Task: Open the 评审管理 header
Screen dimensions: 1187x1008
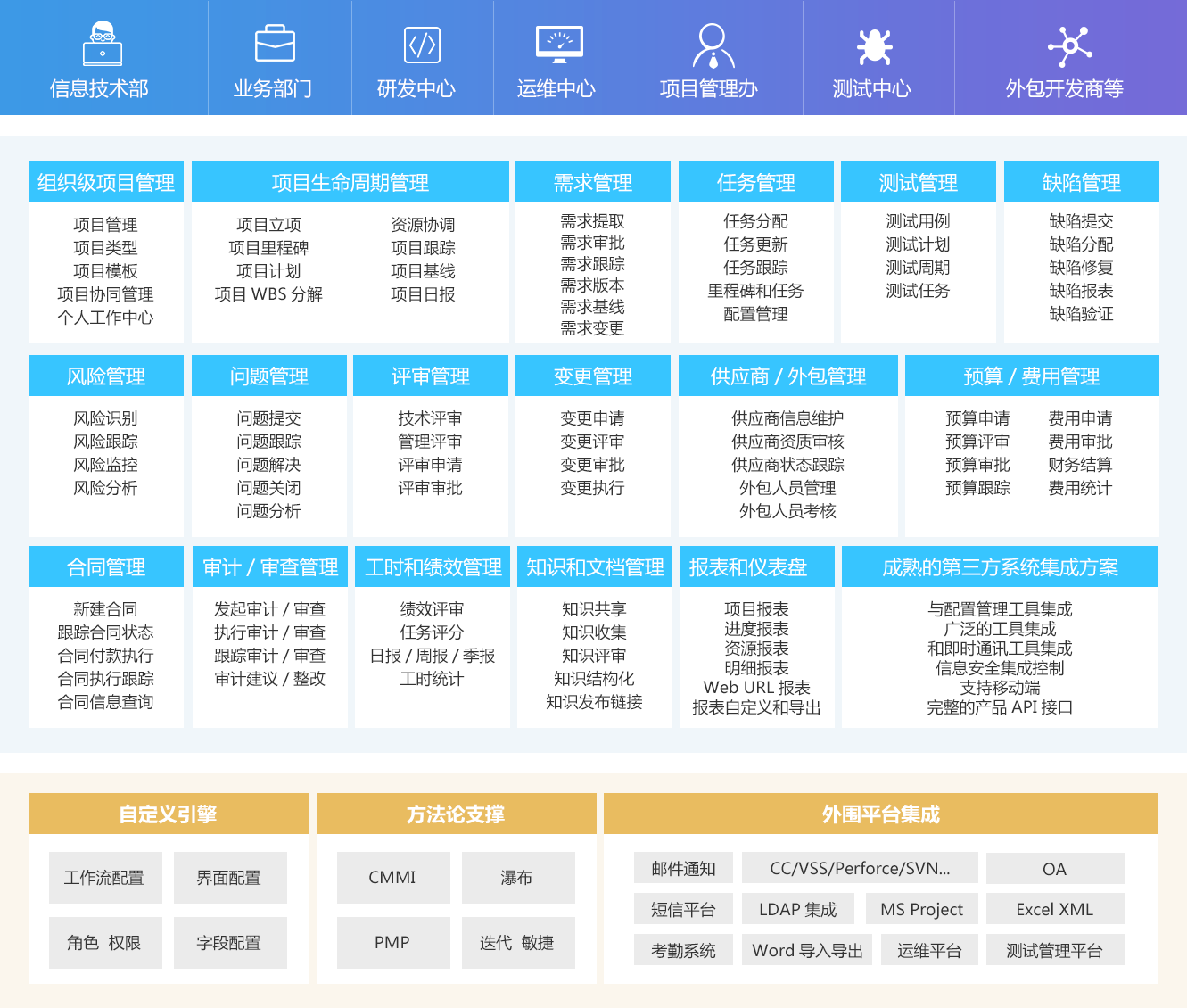Action: (431, 376)
